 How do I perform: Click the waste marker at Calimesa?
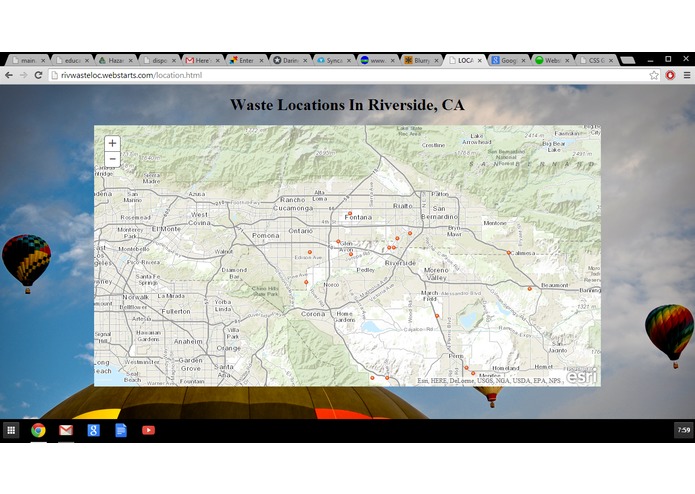coord(508,253)
